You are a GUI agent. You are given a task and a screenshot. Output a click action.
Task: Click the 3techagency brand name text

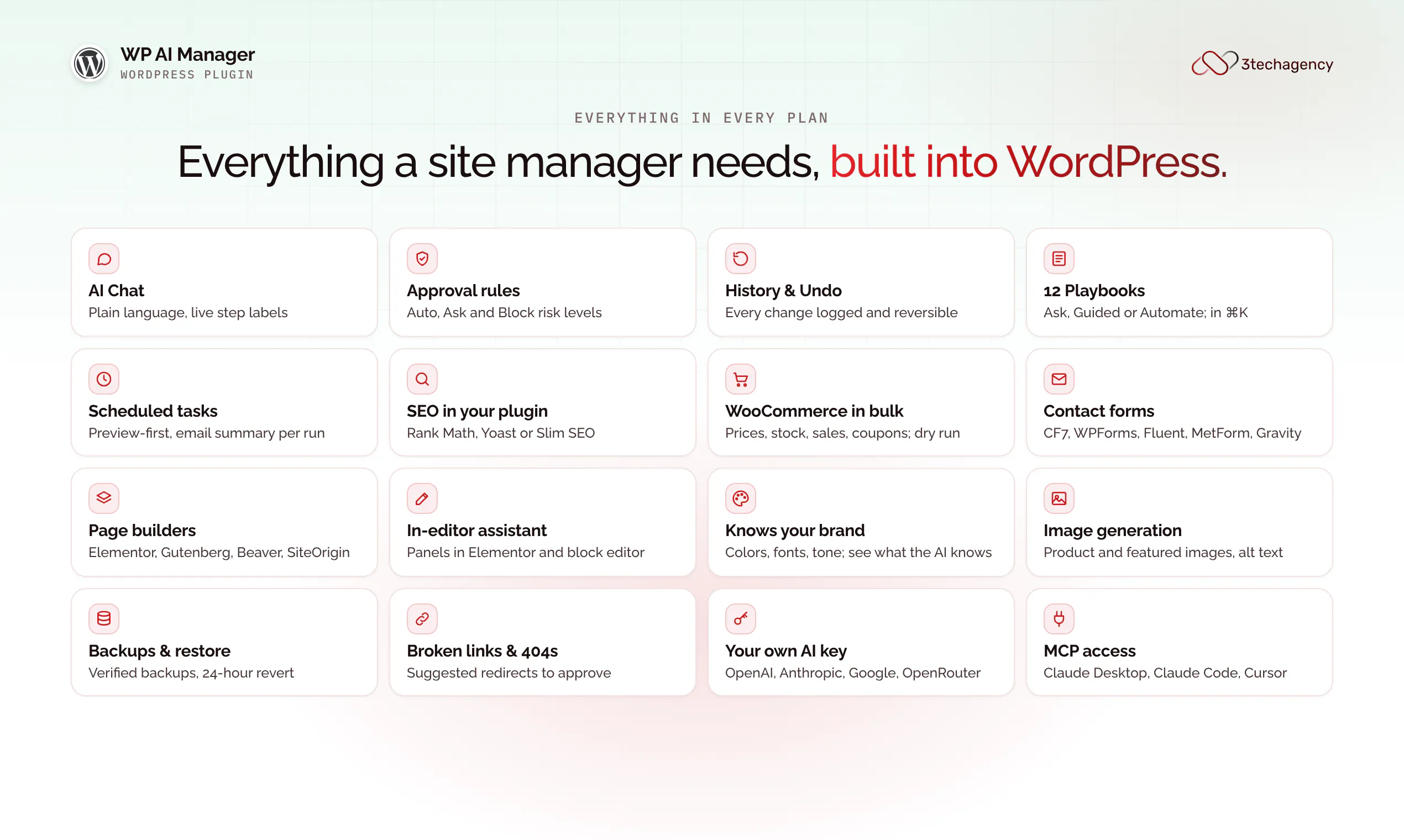[x=1287, y=65]
